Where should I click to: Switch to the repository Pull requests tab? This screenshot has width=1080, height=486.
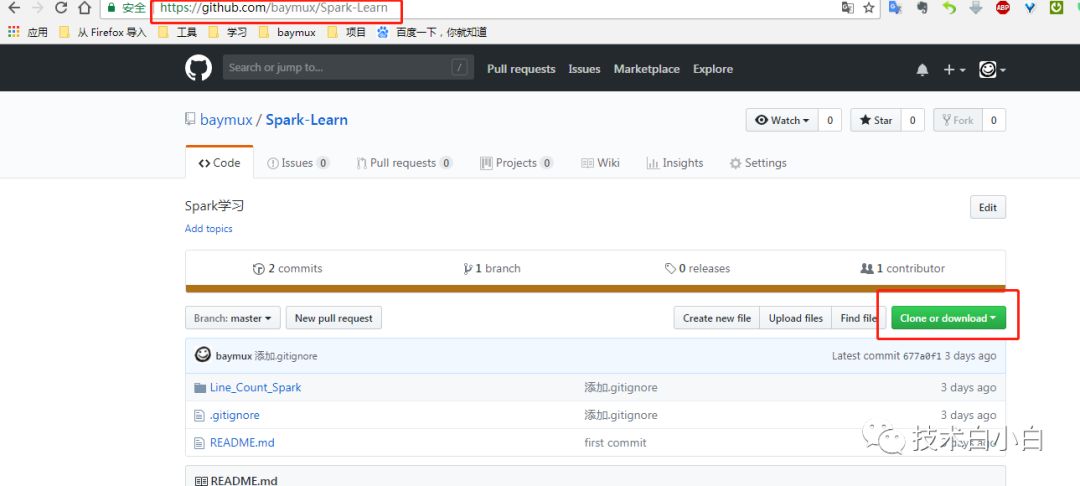404,163
